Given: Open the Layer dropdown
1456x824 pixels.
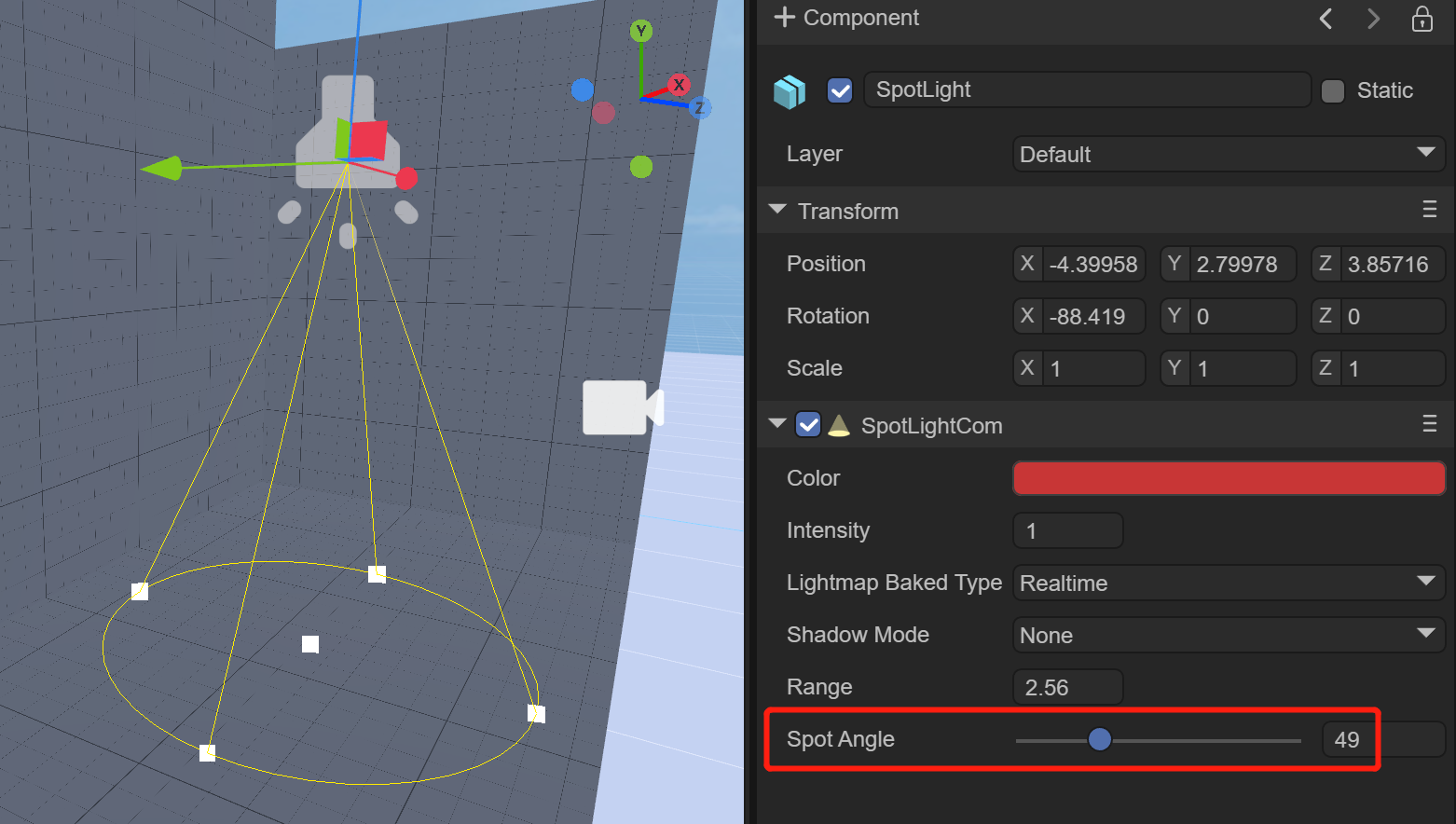Looking at the screenshot, I should click(x=1228, y=154).
